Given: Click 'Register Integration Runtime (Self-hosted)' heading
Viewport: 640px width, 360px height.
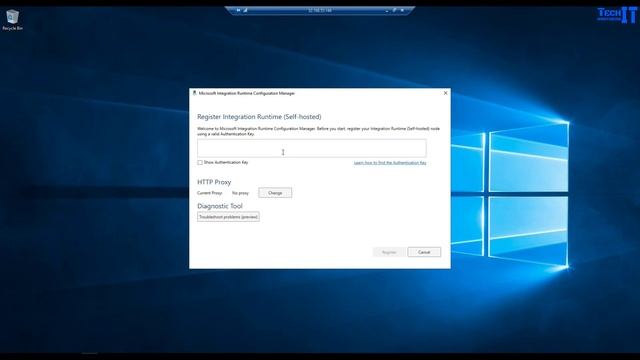Looking at the screenshot, I should [x=259, y=117].
